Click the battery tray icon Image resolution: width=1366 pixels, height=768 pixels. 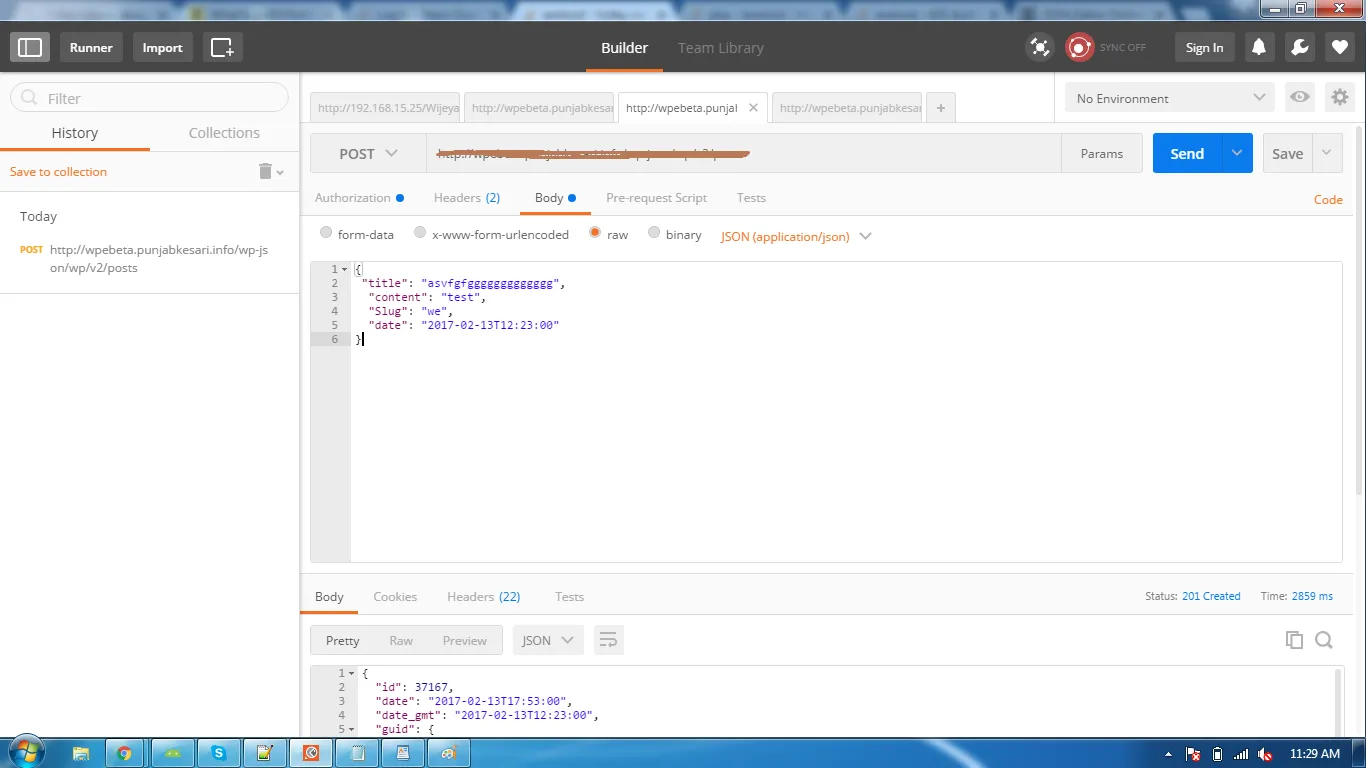click(1217, 754)
